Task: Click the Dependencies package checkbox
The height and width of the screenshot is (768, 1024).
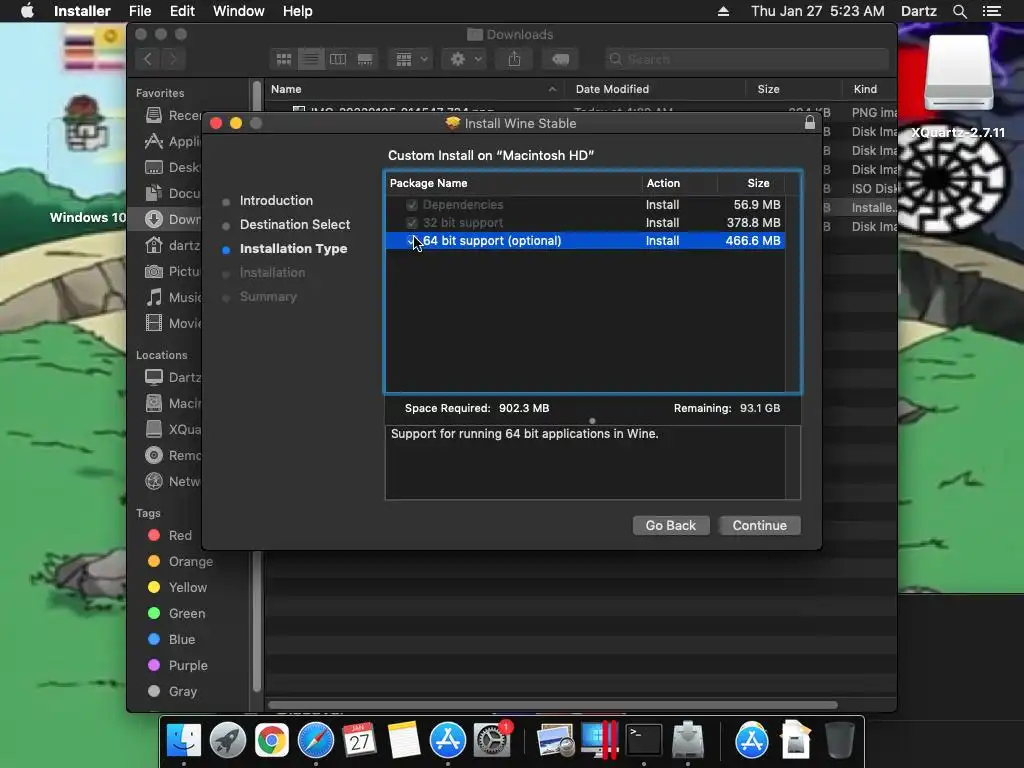Action: point(411,205)
